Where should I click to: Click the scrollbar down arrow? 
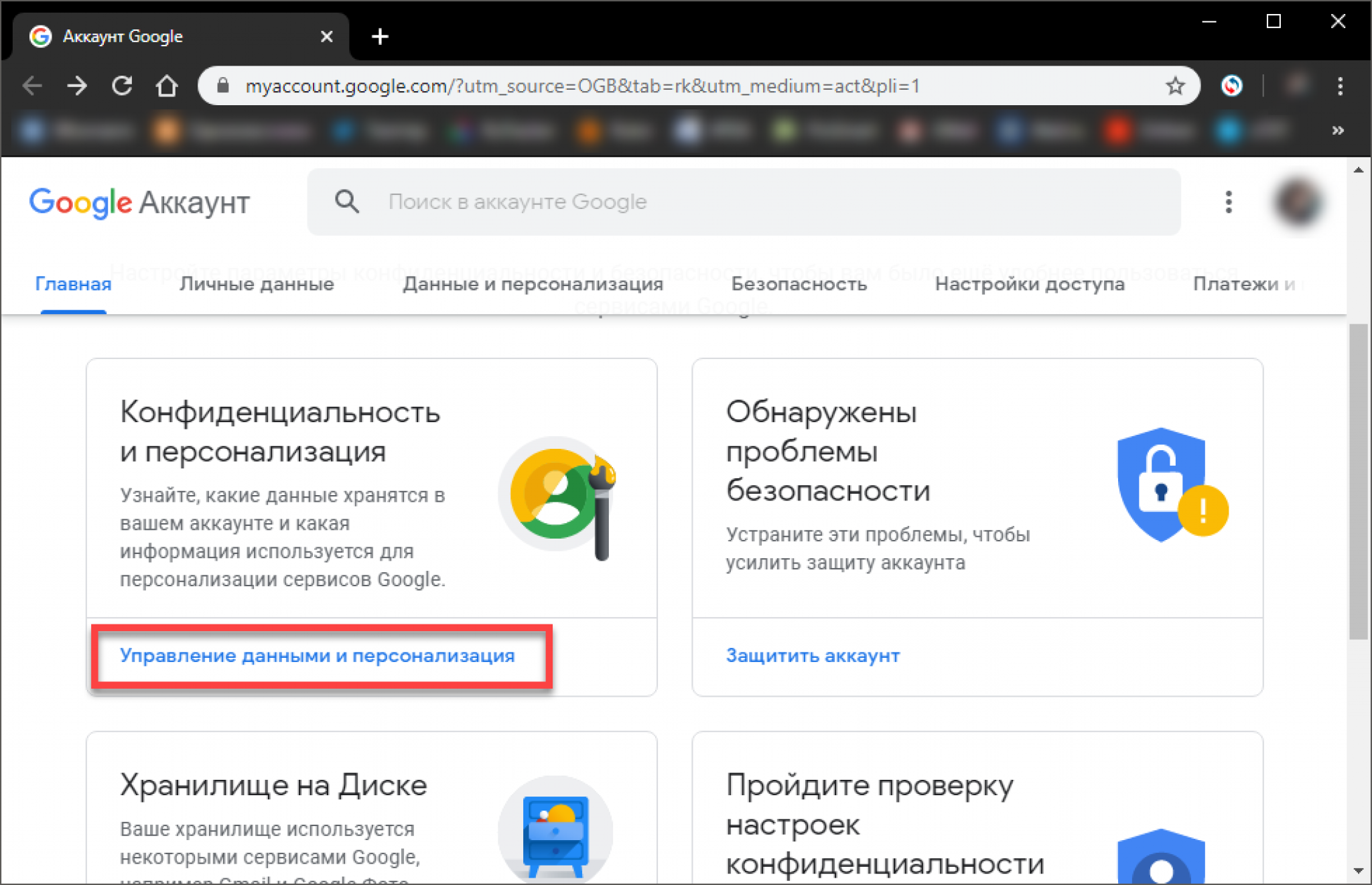pyautogui.click(x=1359, y=871)
